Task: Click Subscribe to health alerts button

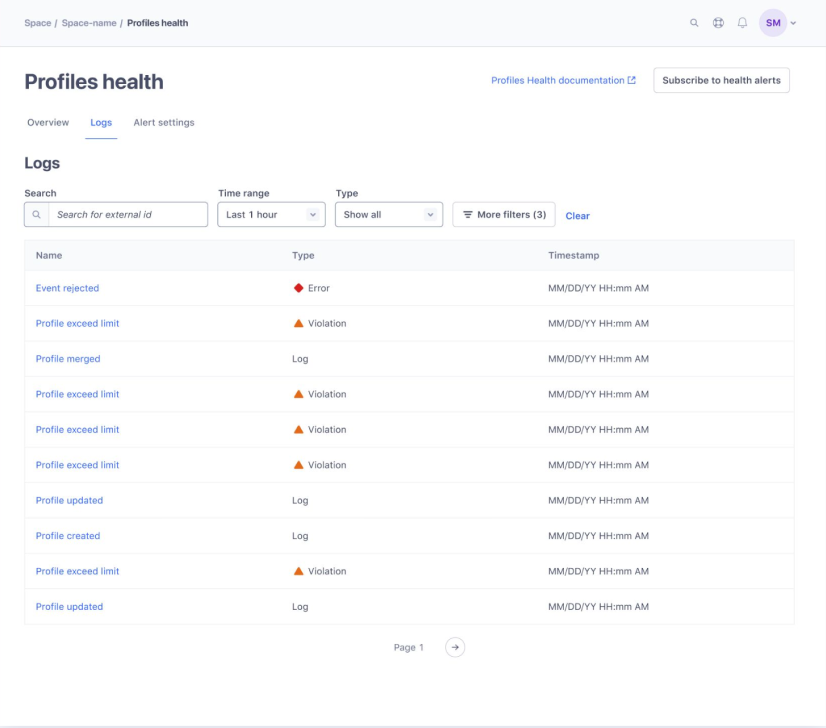Action: point(721,80)
